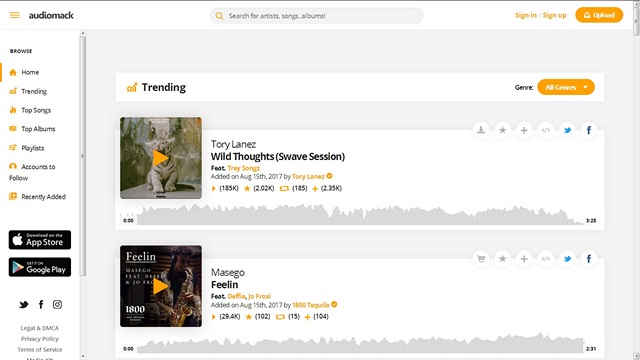Image resolution: width=640 pixels, height=360 pixels.
Task: Click the Wild Thoughts favorites count star (2.02K)
Action: 247,188
